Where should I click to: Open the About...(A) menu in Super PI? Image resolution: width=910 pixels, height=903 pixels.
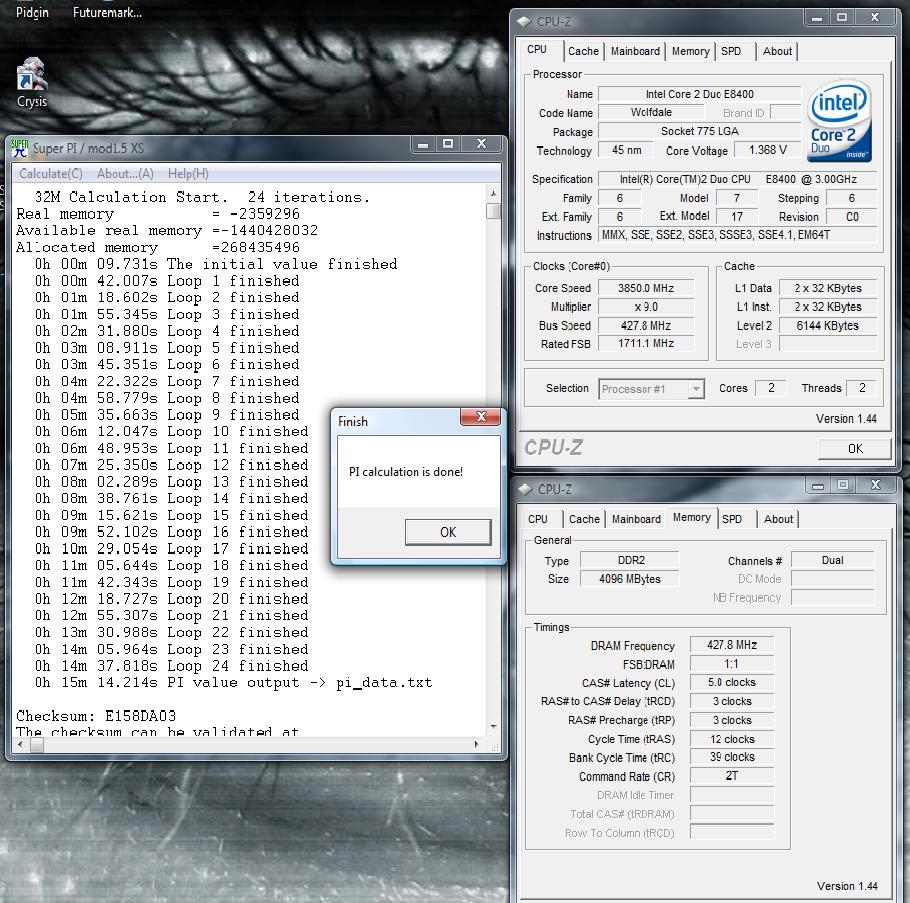(x=125, y=174)
